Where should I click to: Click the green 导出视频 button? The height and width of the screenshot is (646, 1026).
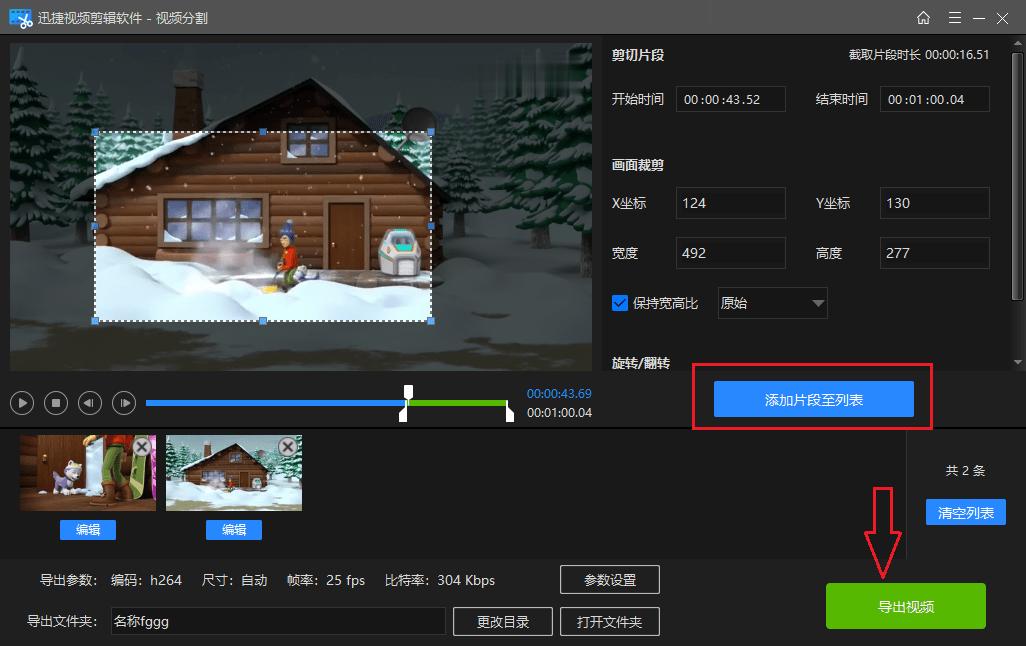(x=906, y=606)
